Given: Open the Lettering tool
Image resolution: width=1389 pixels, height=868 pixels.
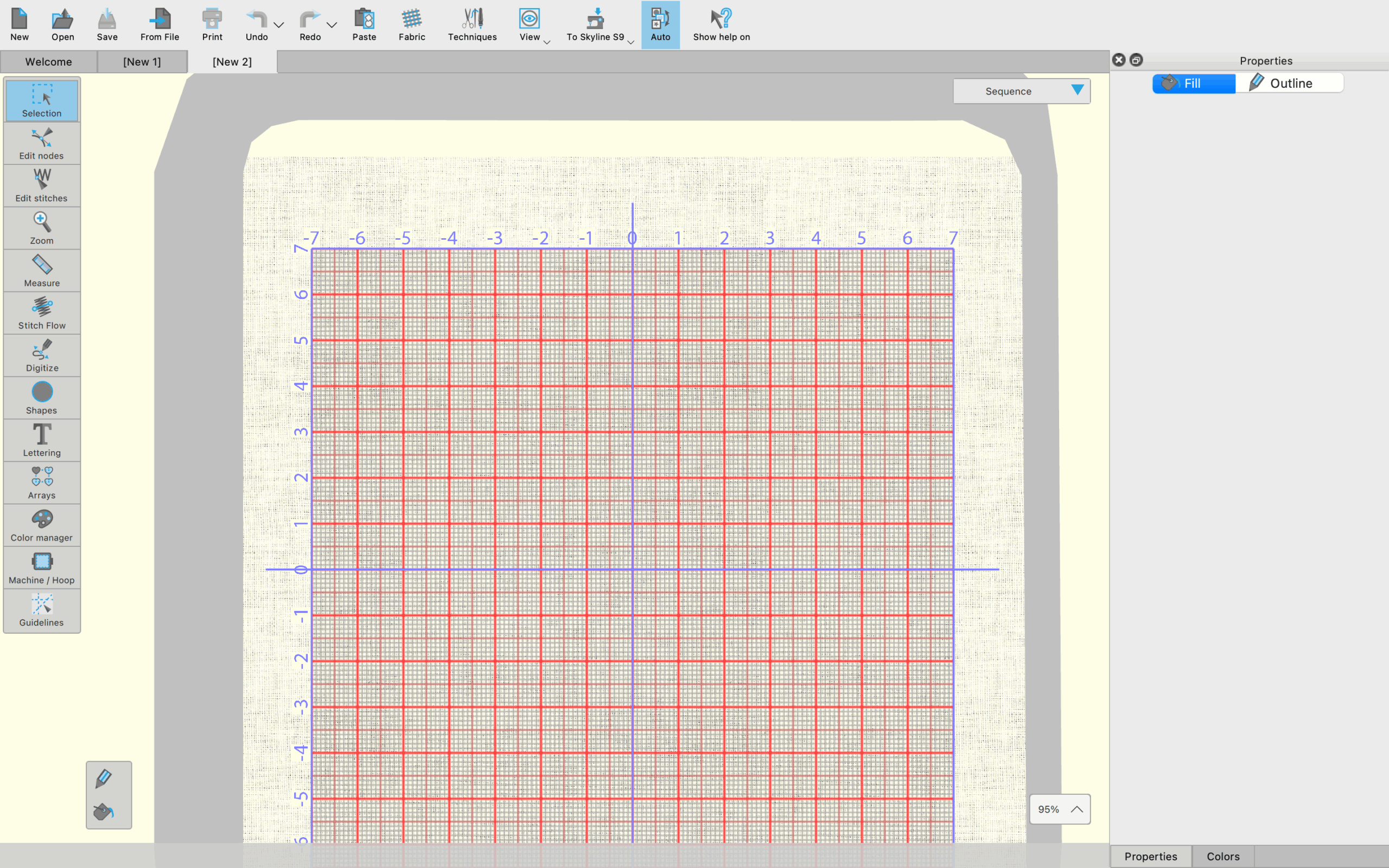Looking at the screenshot, I should point(41,441).
